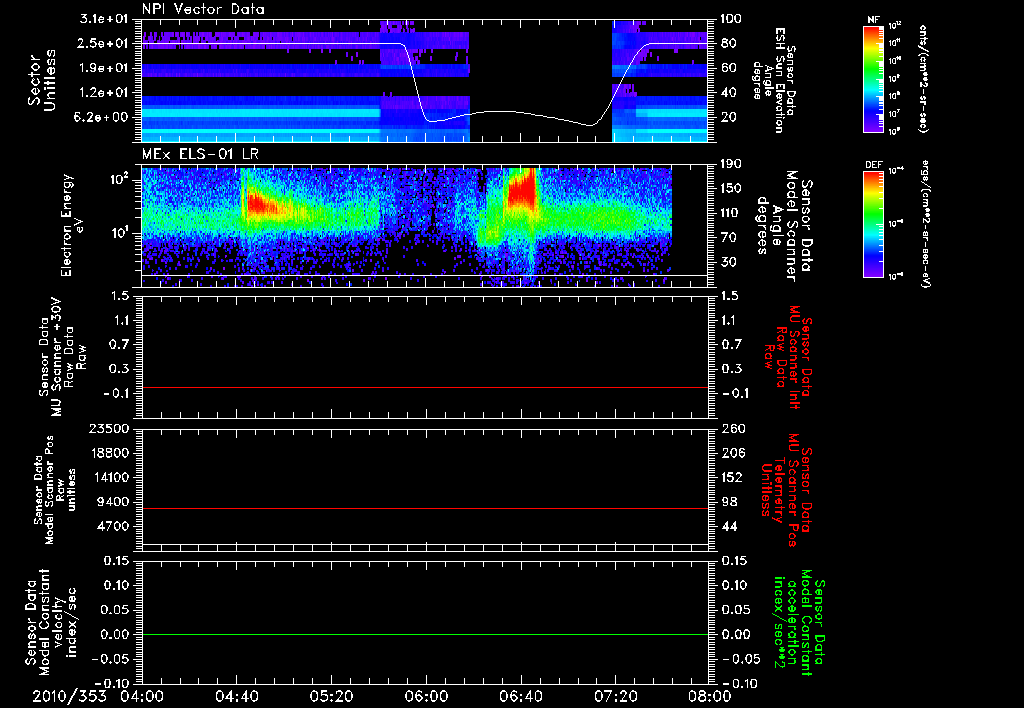Click the "18800" scanner position tick label
Screen dimensions: 1024x708
[x=110, y=453]
